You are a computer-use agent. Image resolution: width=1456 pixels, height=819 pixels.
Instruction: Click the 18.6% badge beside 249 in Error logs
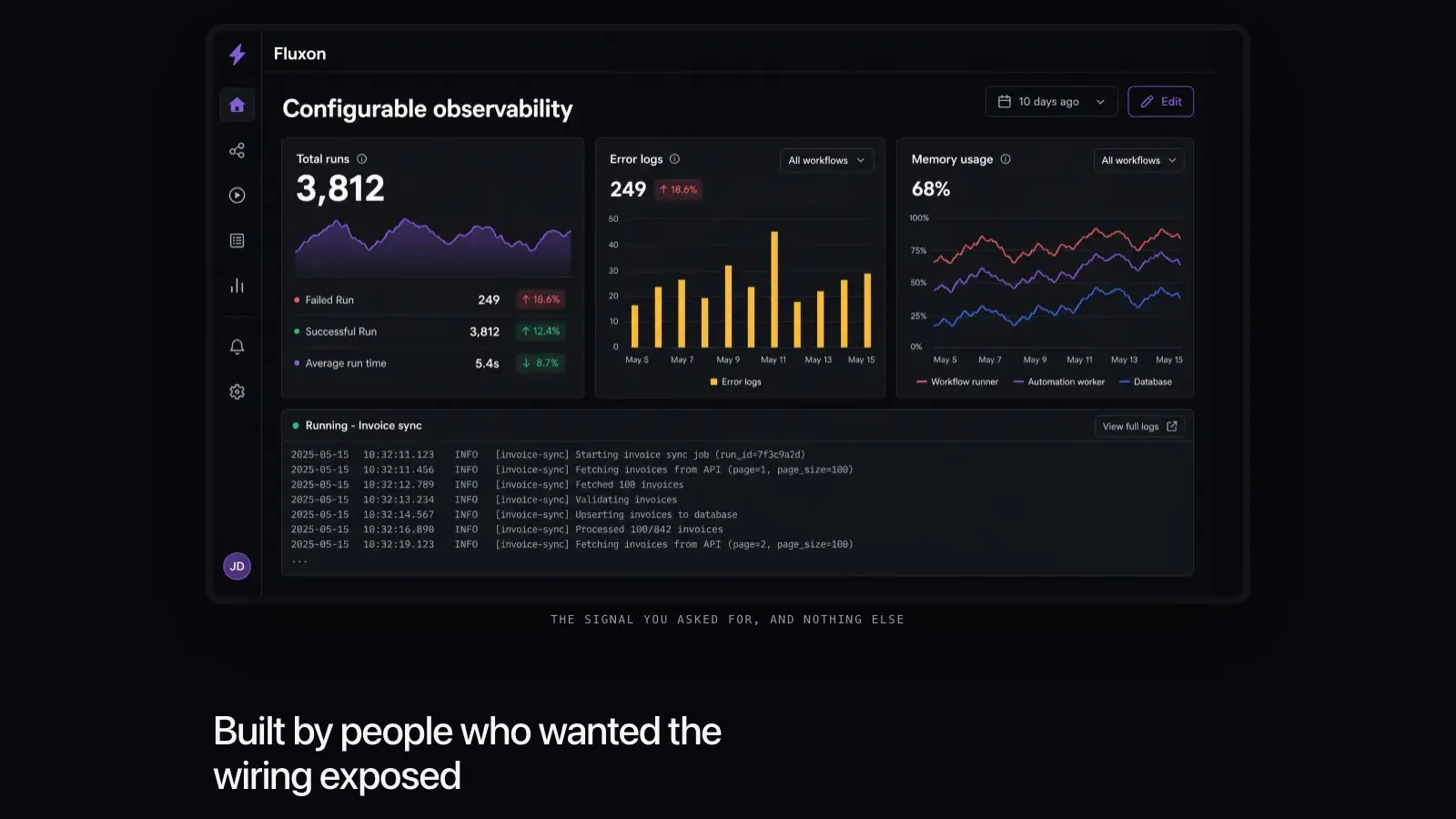[678, 189]
